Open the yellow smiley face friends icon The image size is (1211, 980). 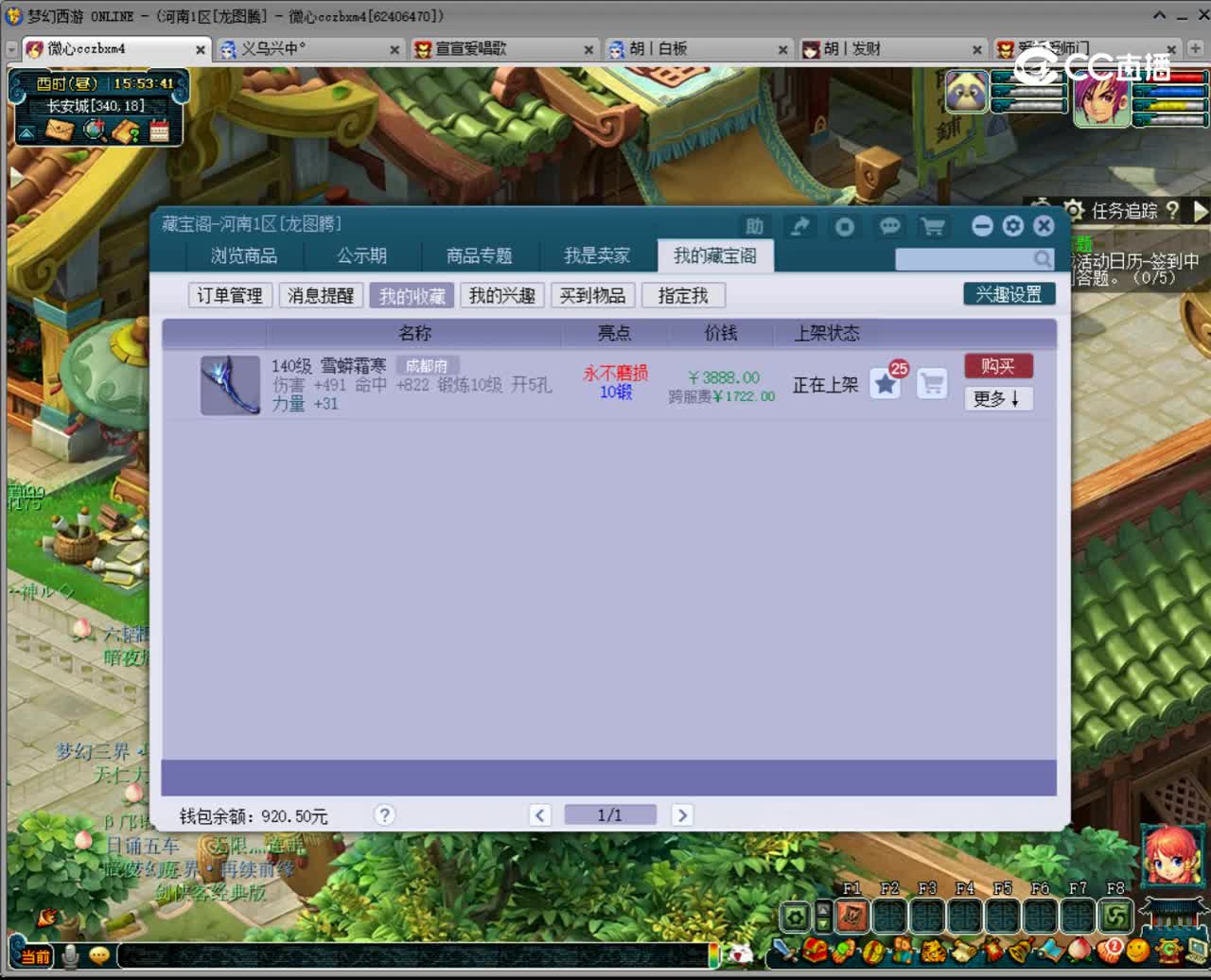(1138, 950)
